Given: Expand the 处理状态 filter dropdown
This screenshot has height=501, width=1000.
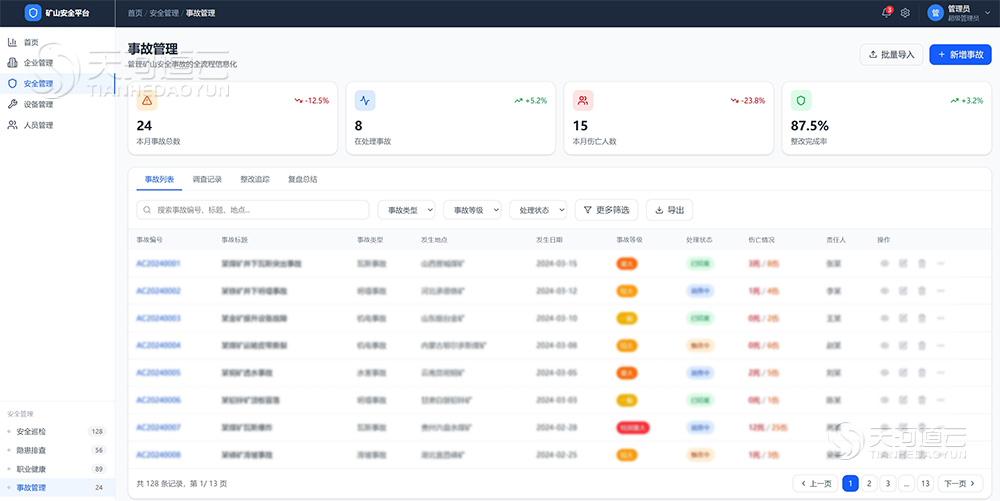Looking at the screenshot, I should coord(538,210).
